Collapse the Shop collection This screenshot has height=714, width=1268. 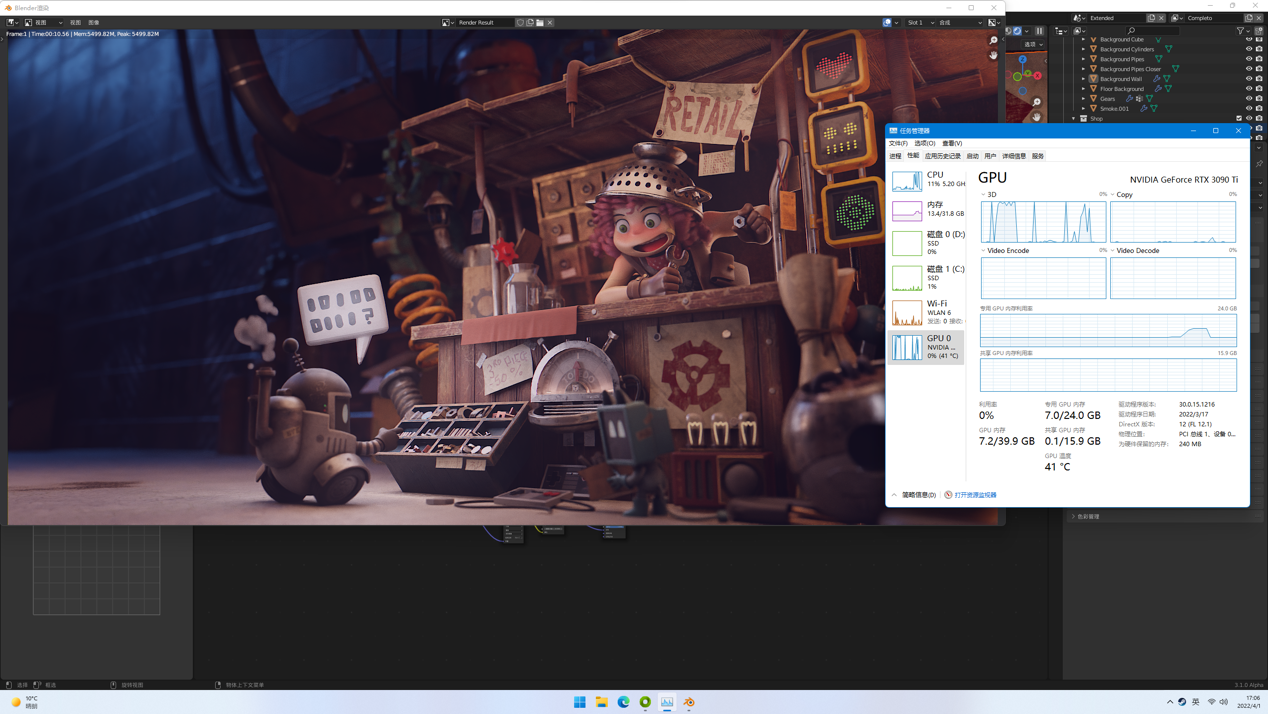coord(1074,118)
